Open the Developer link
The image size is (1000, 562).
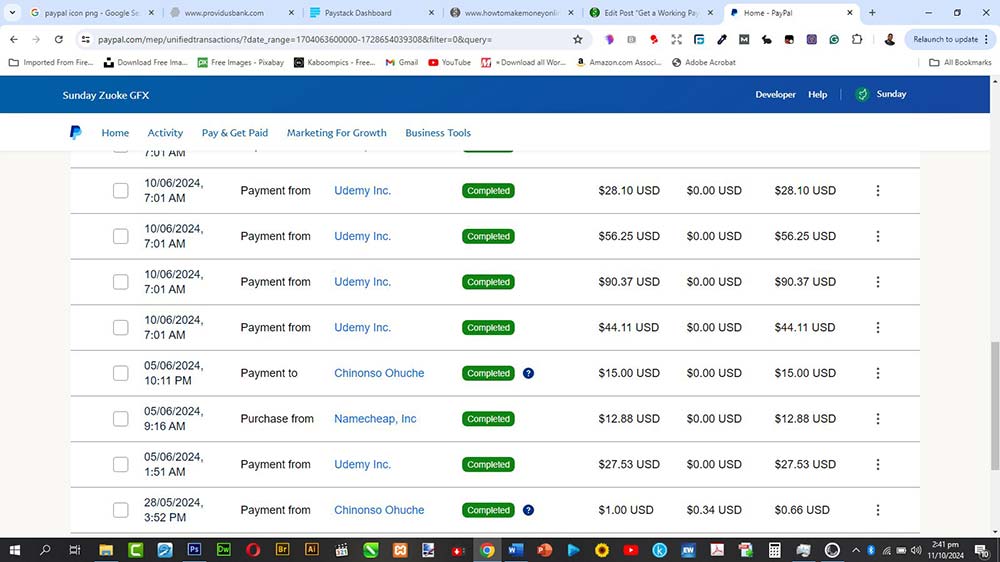(775, 94)
